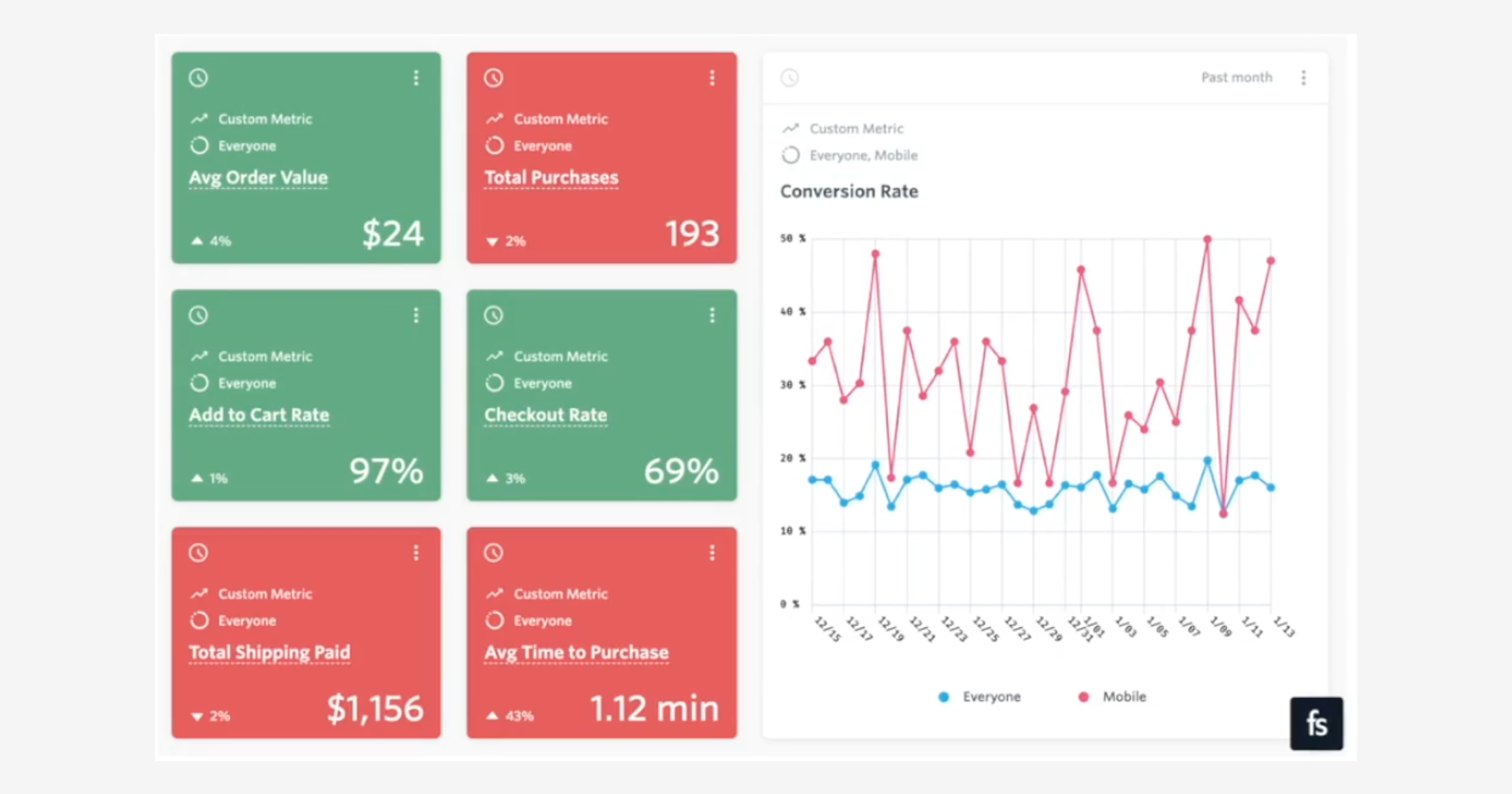This screenshot has width=1512, height=794.
Task: Open three-dot menu on Avg Order Value card
Action: pos(416,78)
